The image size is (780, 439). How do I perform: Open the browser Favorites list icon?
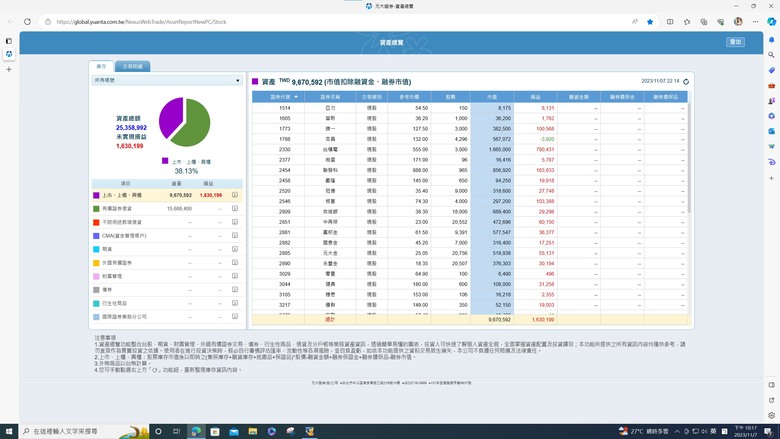pos(687,22)
